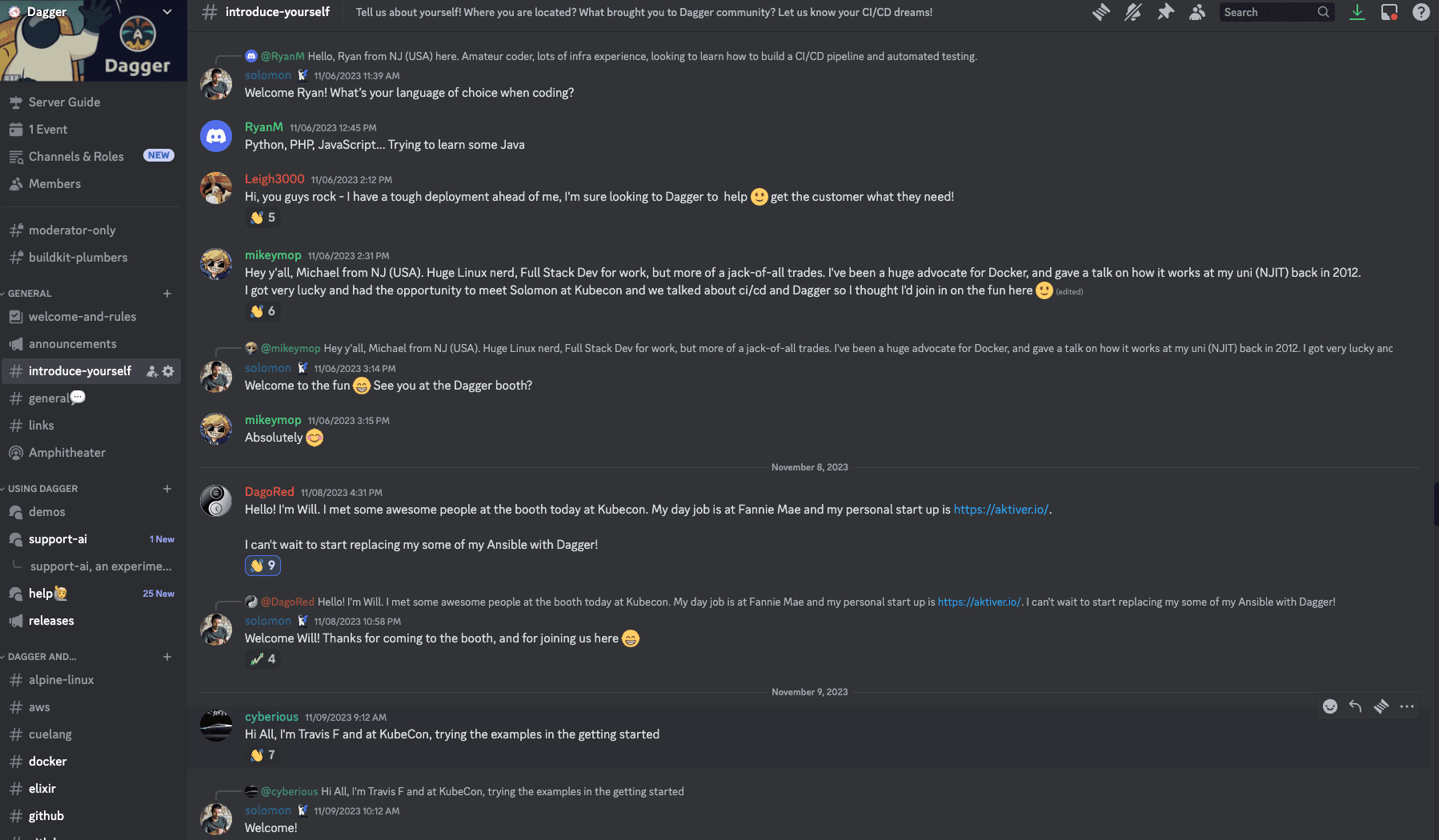Click the green download apps icon

click(x=1357, y=12)
